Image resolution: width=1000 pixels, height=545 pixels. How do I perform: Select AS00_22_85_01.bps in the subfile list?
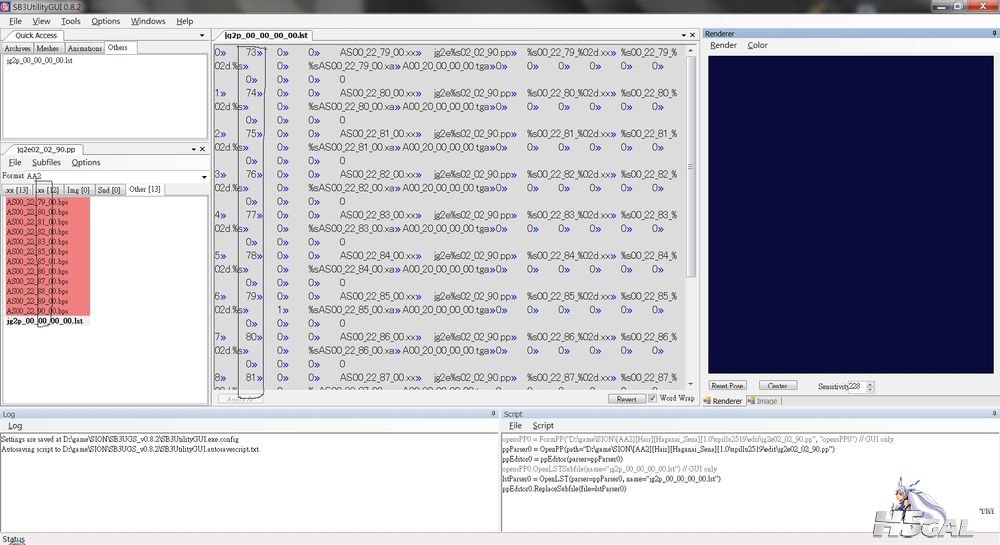tap(37, 261)
